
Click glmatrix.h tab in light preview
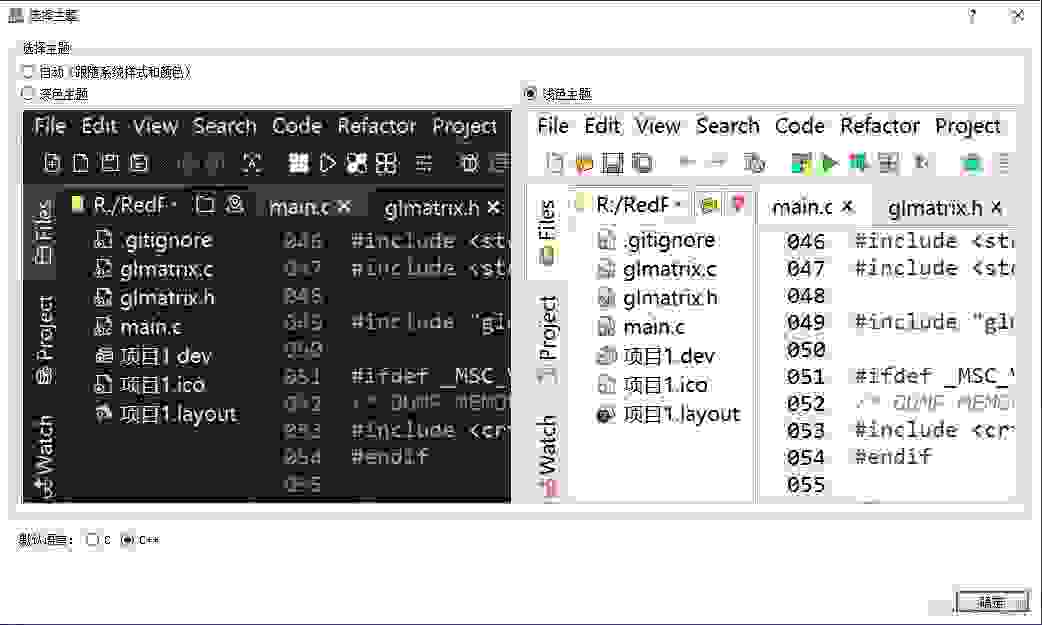coord(944,208)
